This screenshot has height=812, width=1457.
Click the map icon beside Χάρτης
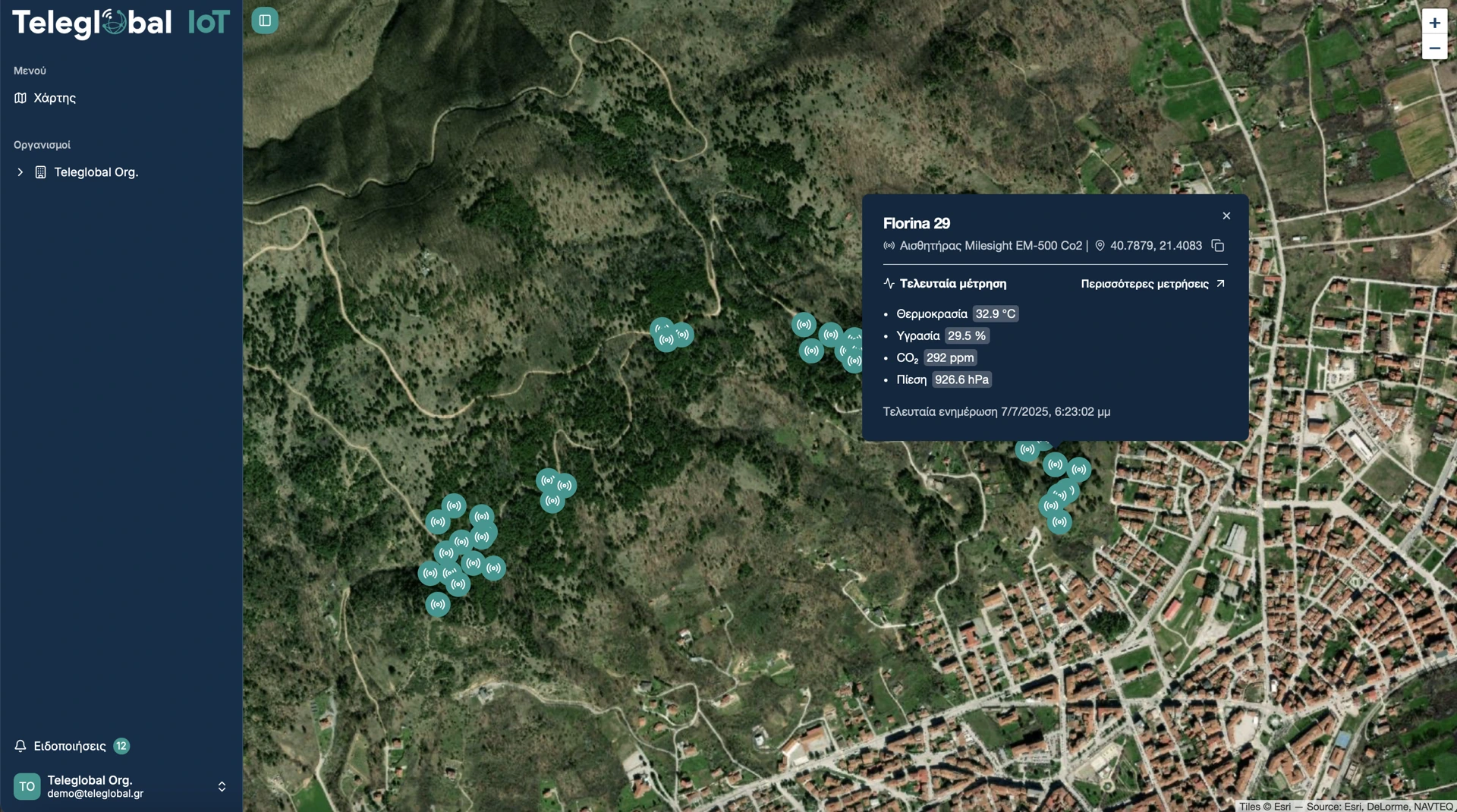pyautogui.click(x=20, y=98)
